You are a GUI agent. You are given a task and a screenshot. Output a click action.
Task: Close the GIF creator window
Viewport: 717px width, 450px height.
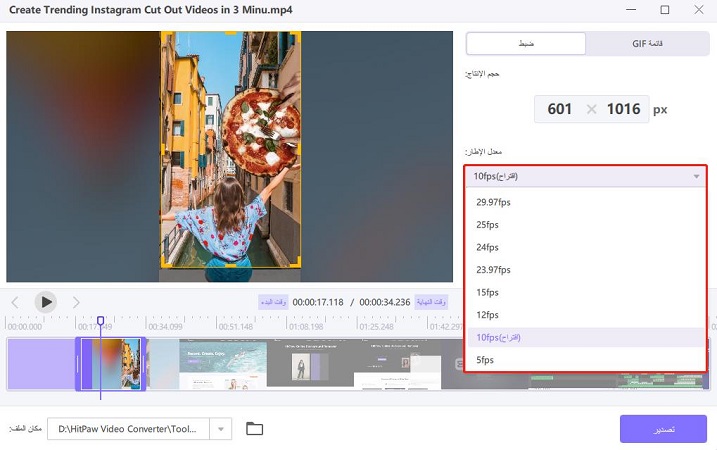tap(699, 10)
